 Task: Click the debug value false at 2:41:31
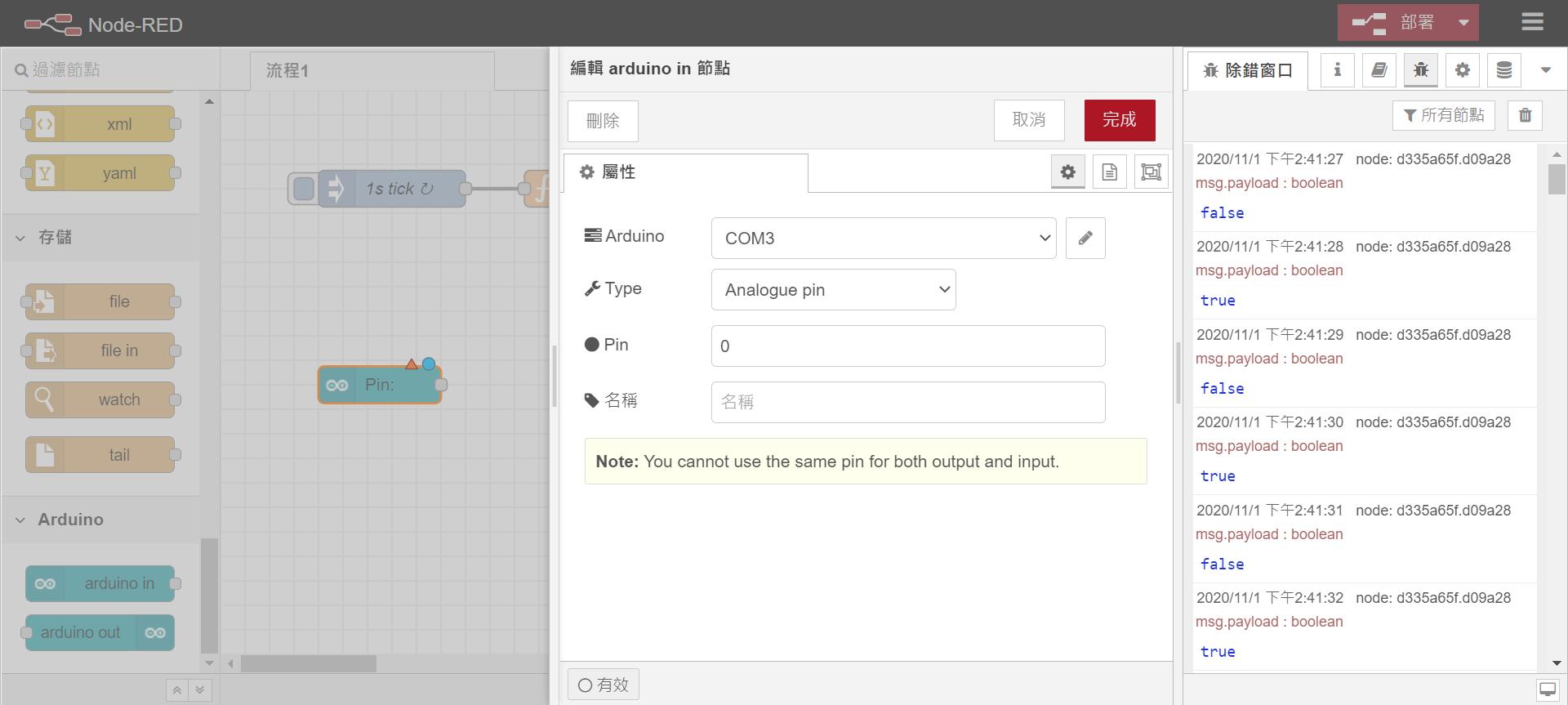click(x=1222, y=564)
